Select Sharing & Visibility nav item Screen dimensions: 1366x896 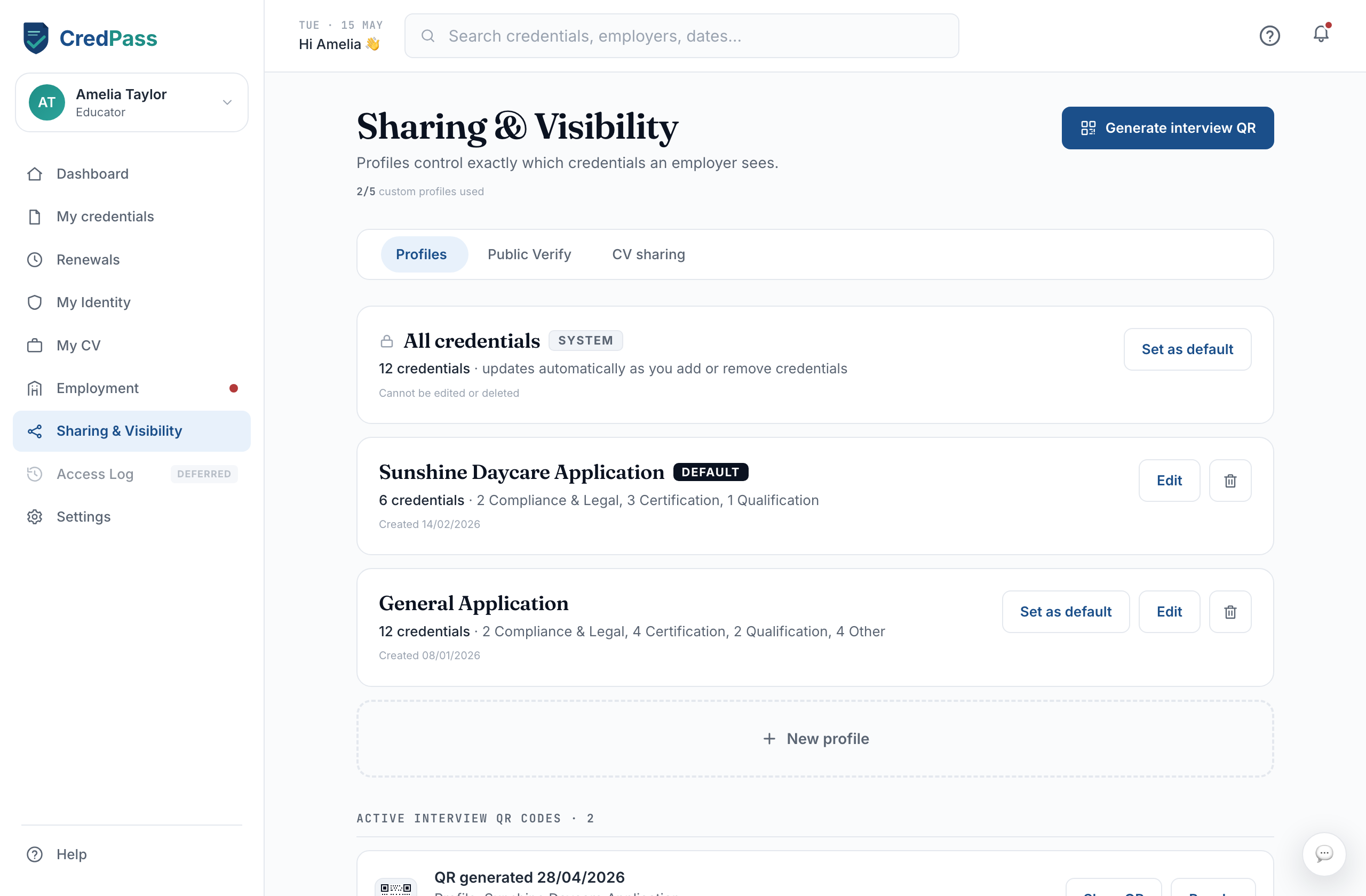(131, 431)
